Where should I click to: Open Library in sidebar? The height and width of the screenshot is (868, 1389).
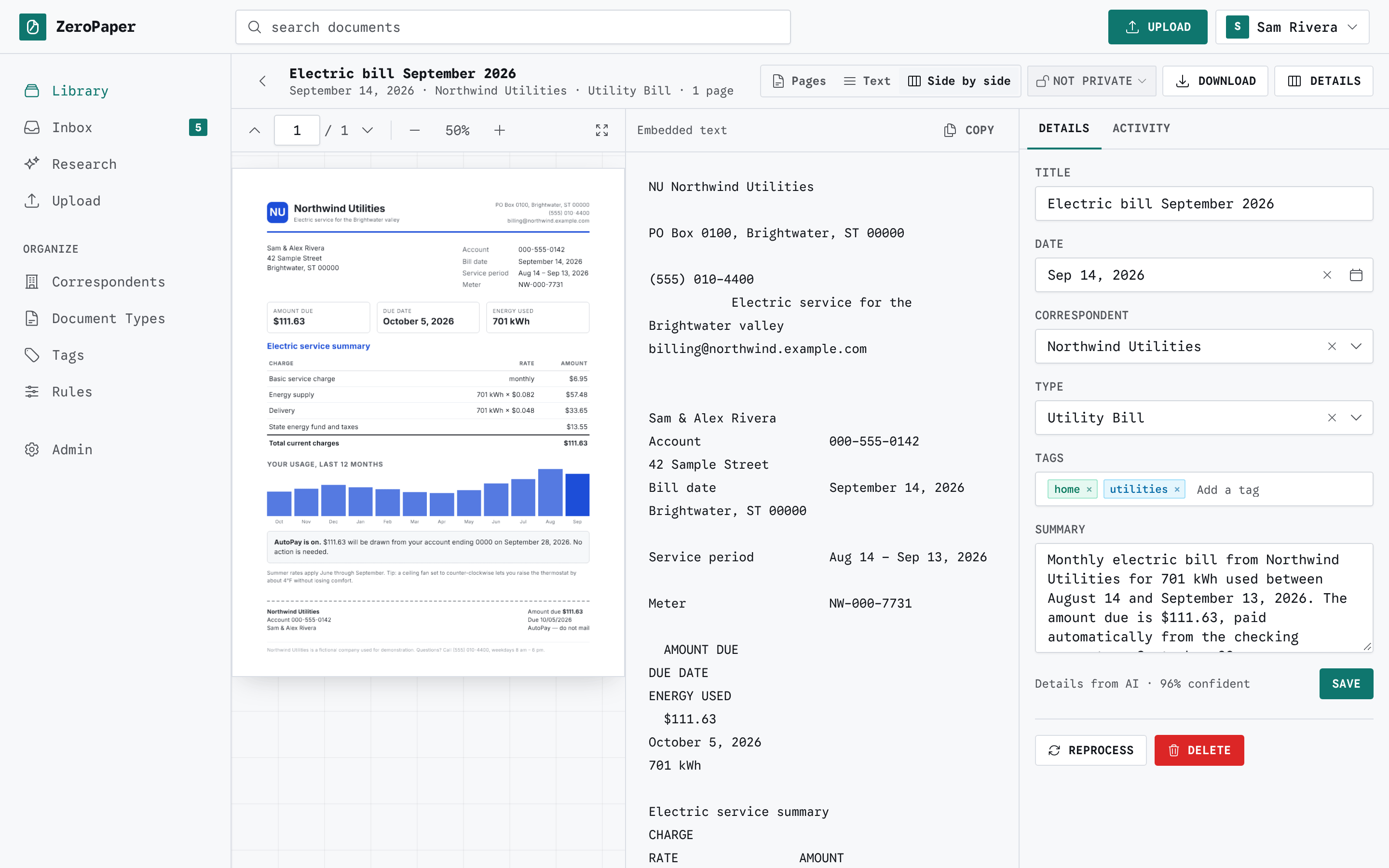tap(115, 91)
